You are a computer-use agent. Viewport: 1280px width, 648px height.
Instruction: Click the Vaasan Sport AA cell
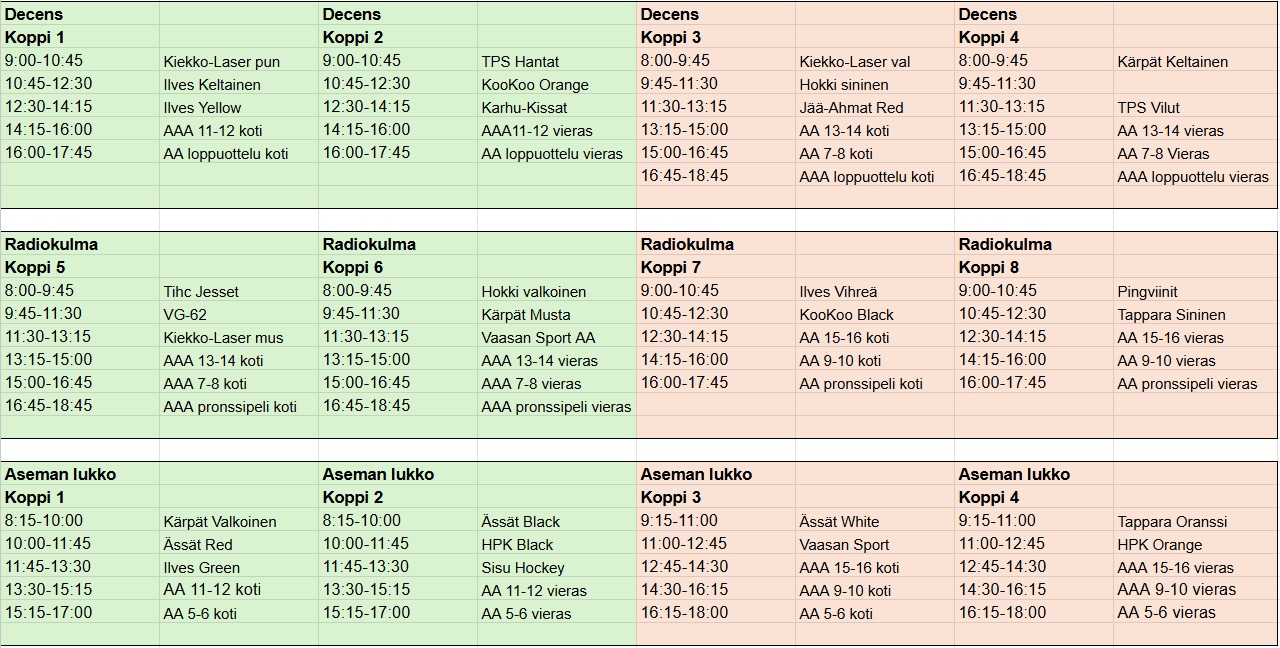coord(538,338)
